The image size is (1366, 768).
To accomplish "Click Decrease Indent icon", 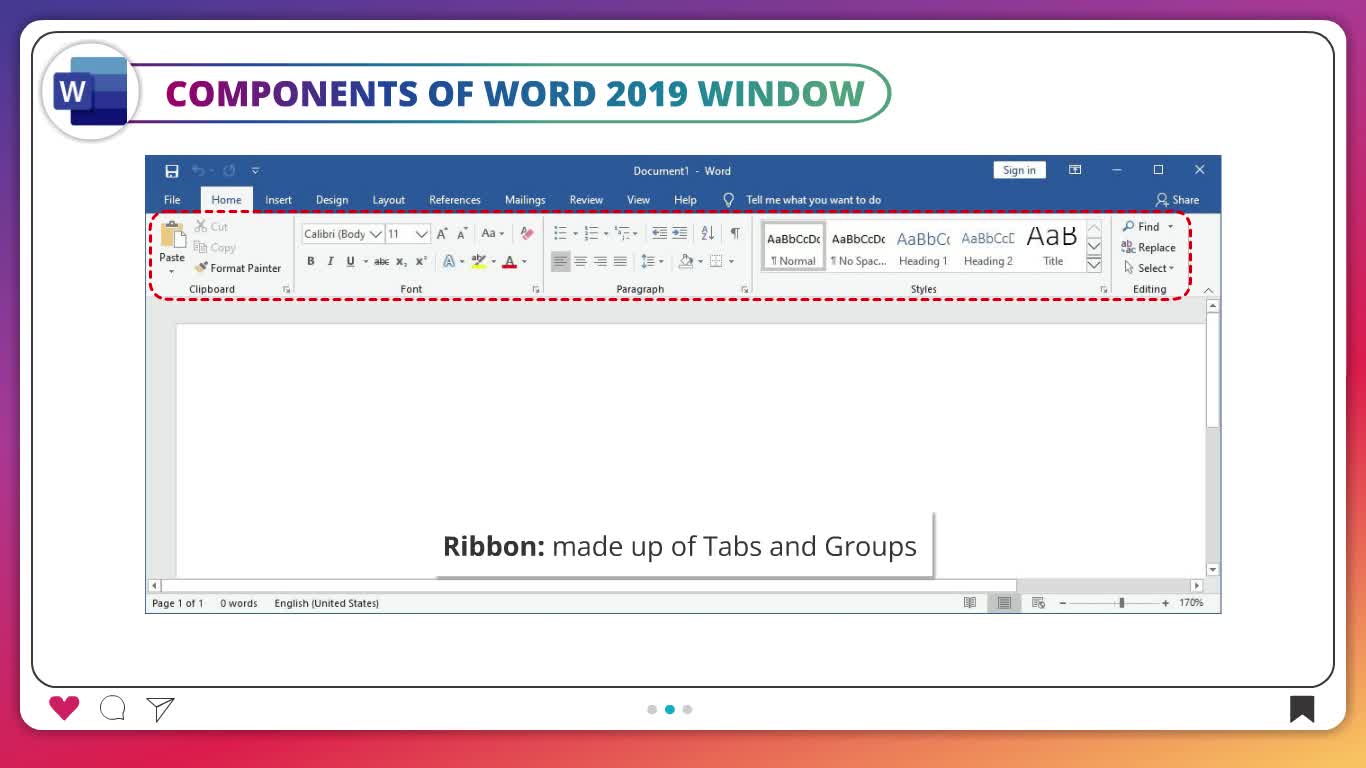I will coord(659,234).
